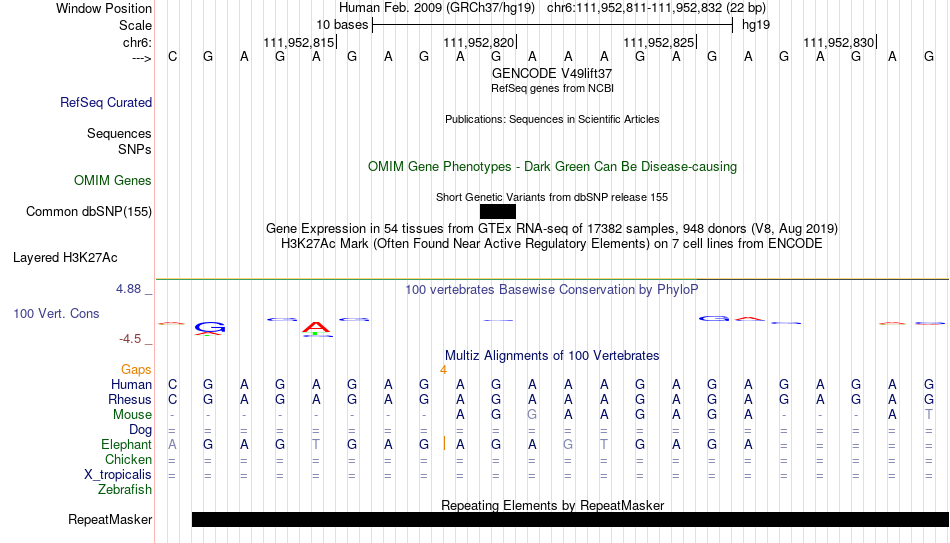The width and height of the screenshot is (950, 543).
Task: Click the black dbSNP variant block
Action: click(497, 212)
